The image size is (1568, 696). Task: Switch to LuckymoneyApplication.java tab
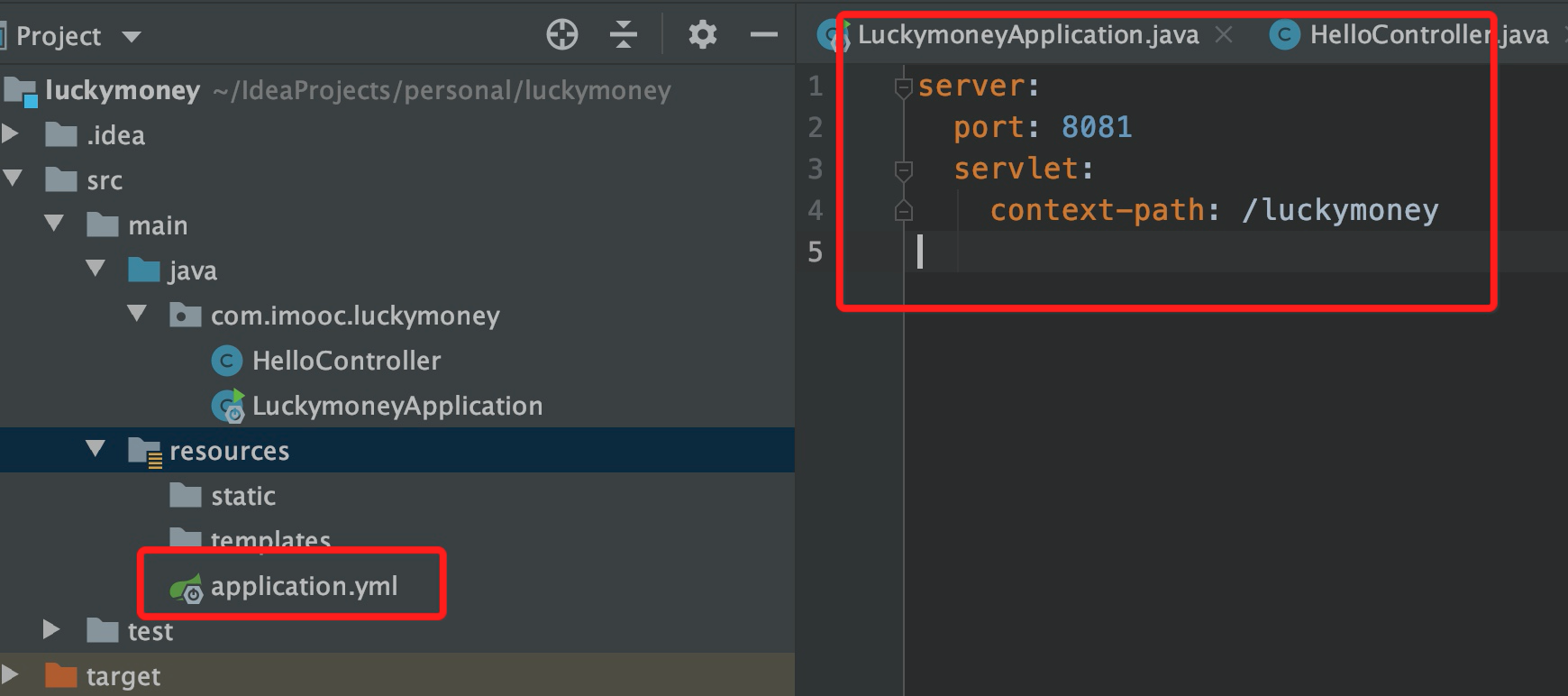tap(1028, 35)
